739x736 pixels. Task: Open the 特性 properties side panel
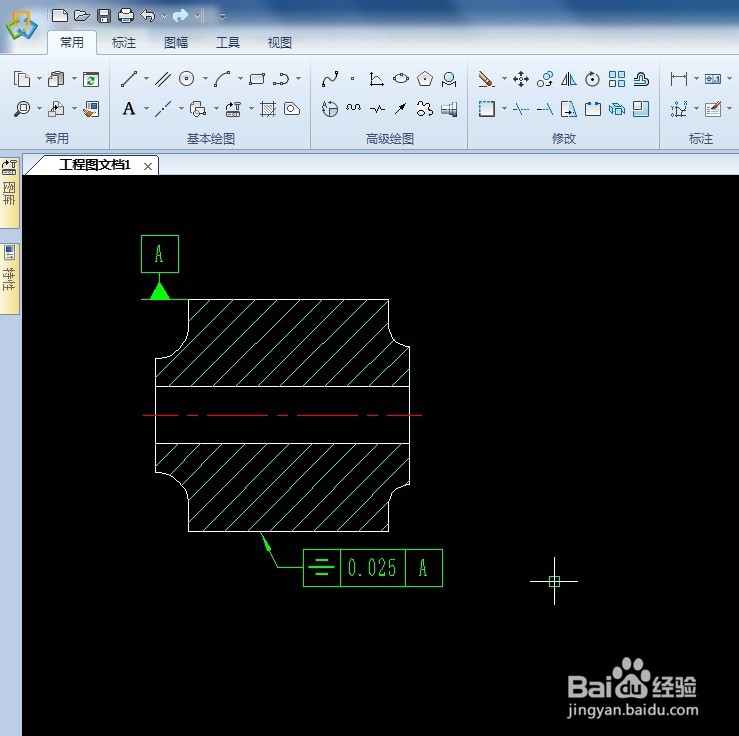(x=9, y=278)
